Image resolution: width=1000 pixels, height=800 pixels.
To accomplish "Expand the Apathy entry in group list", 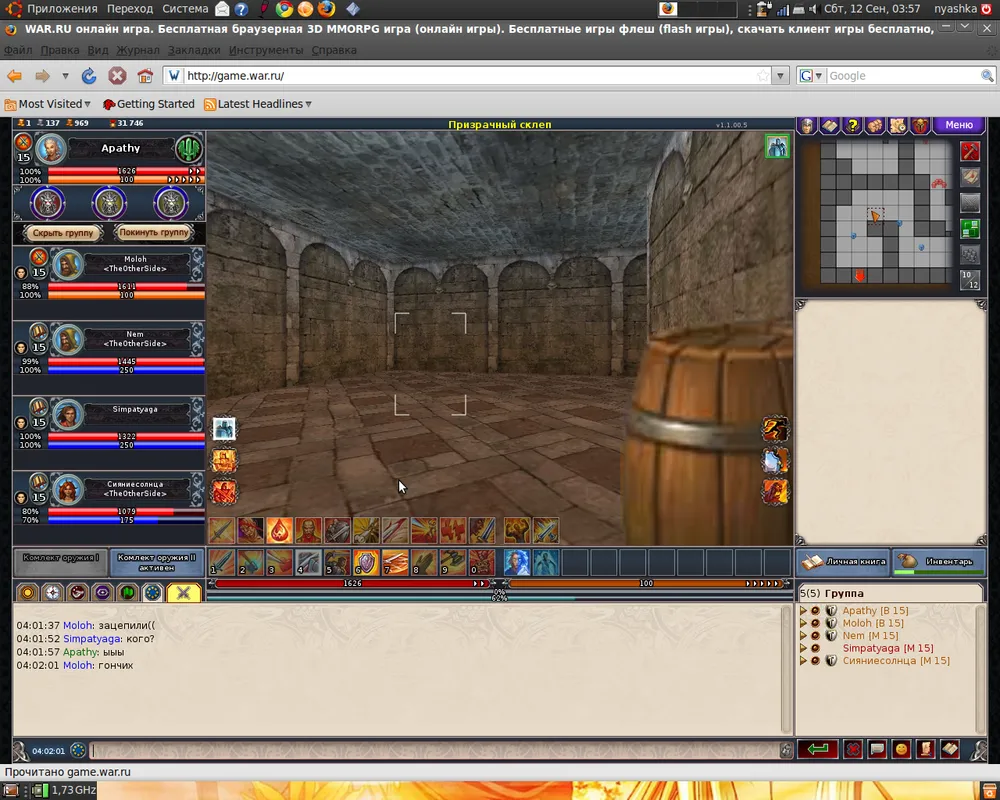I will (803, 611).
